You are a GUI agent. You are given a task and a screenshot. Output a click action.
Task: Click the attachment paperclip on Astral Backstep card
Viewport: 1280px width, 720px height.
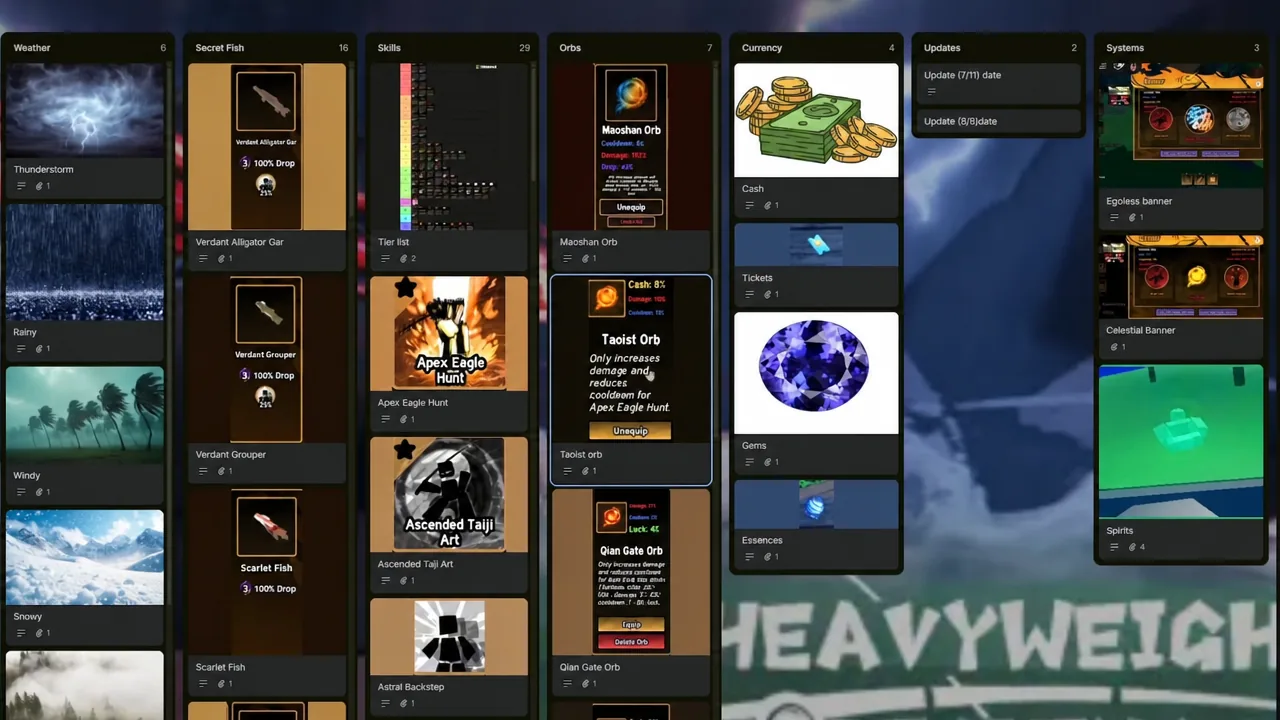point(404,703)
